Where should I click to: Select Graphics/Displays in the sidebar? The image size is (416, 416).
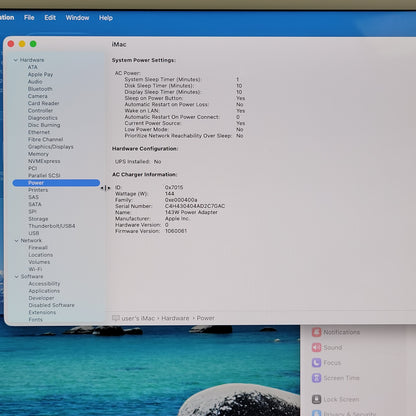[51, 147]
